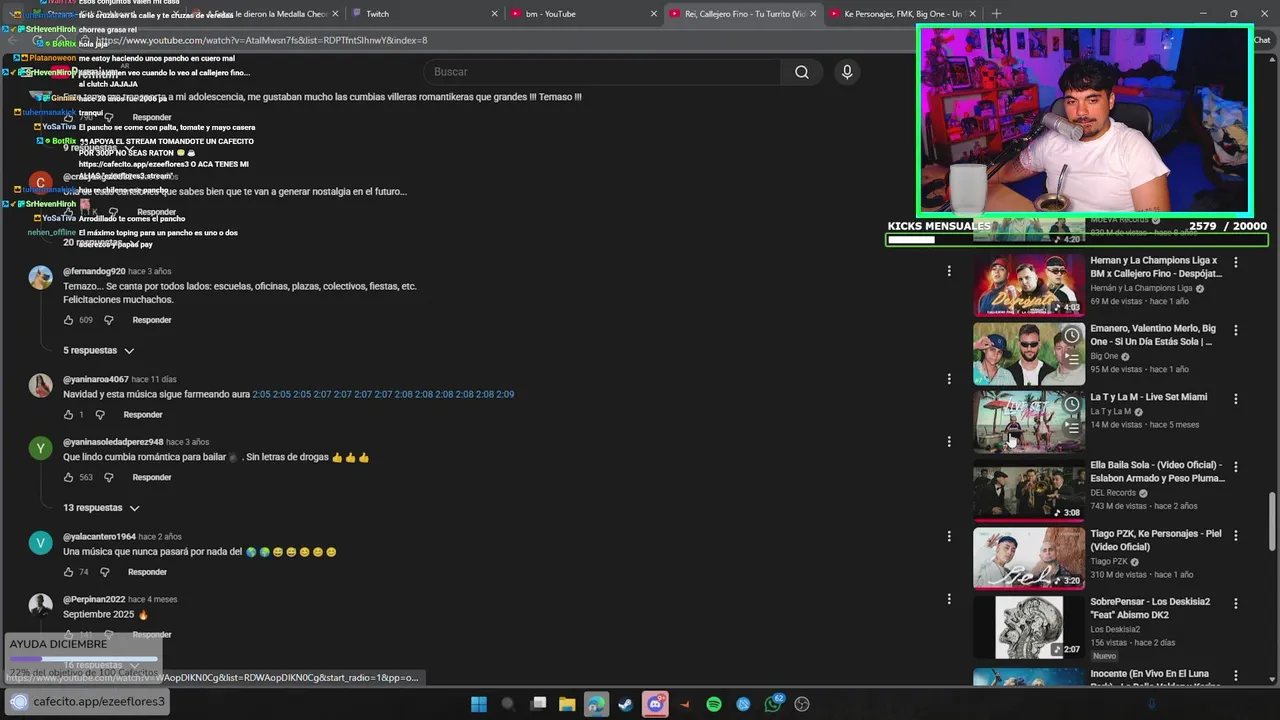This screenshot has height=720, width=1280.
Task: Click the browser address bar URL
Action: click(262, 40)
